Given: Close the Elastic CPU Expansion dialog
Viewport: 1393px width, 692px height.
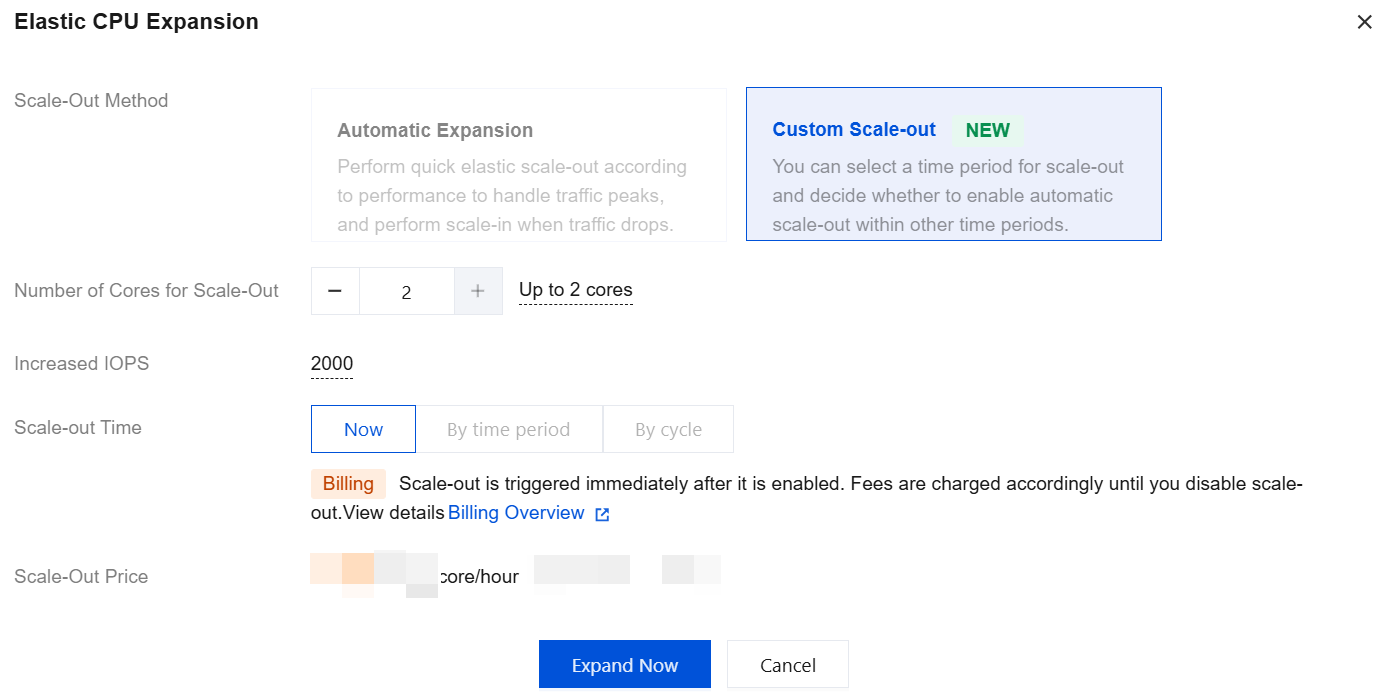Looking at the screenshot, I should (1364, 22).
